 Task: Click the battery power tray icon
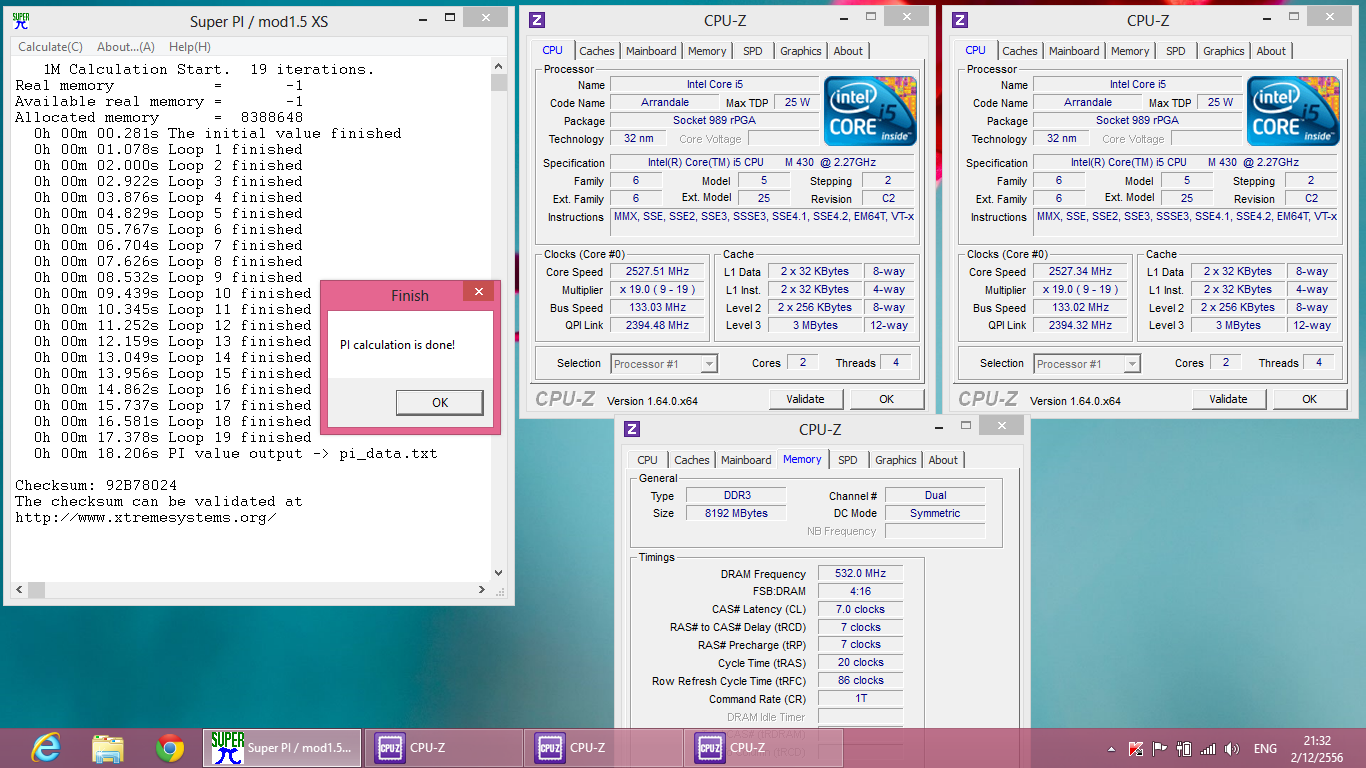click(x=1184, y=749)
